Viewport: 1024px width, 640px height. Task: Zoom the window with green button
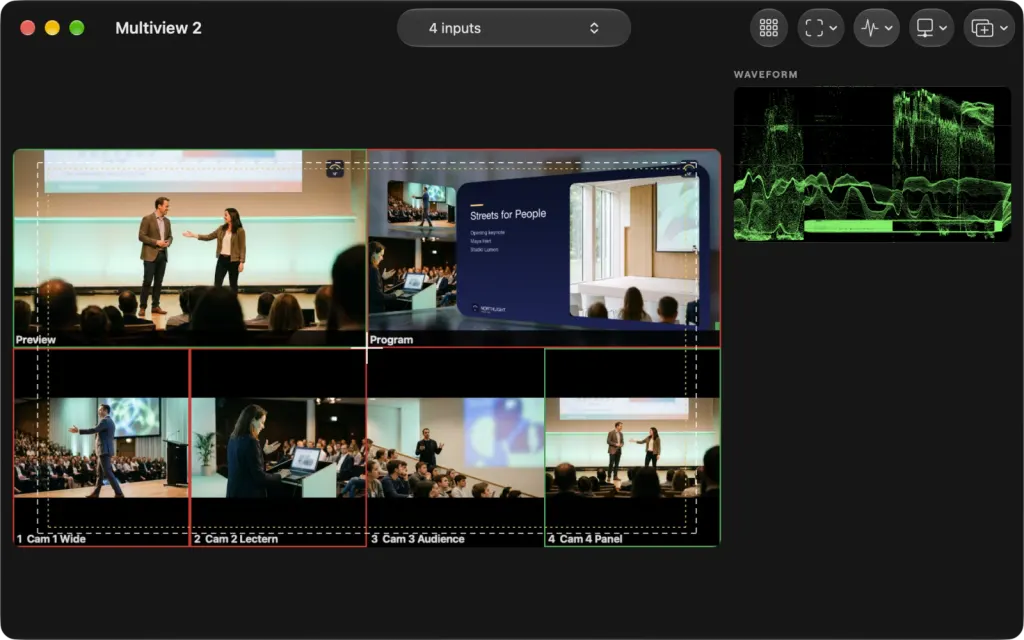click(x=77, y=28)
